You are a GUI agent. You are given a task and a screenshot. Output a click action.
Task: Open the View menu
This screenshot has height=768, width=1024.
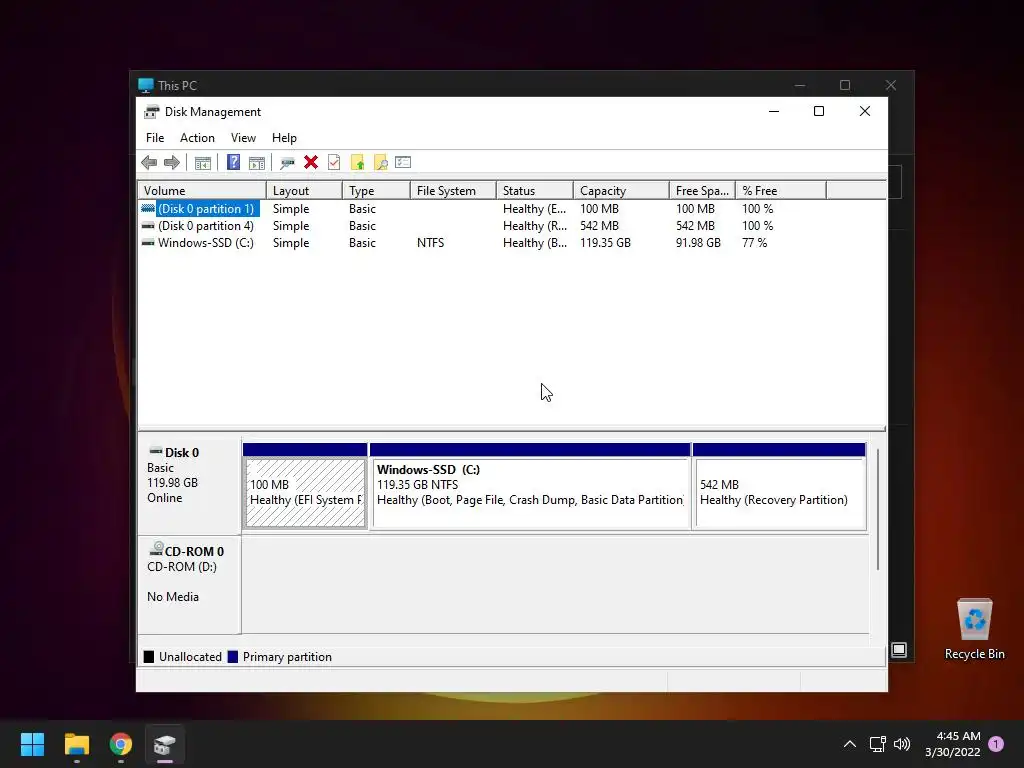(x=243, y=138)
